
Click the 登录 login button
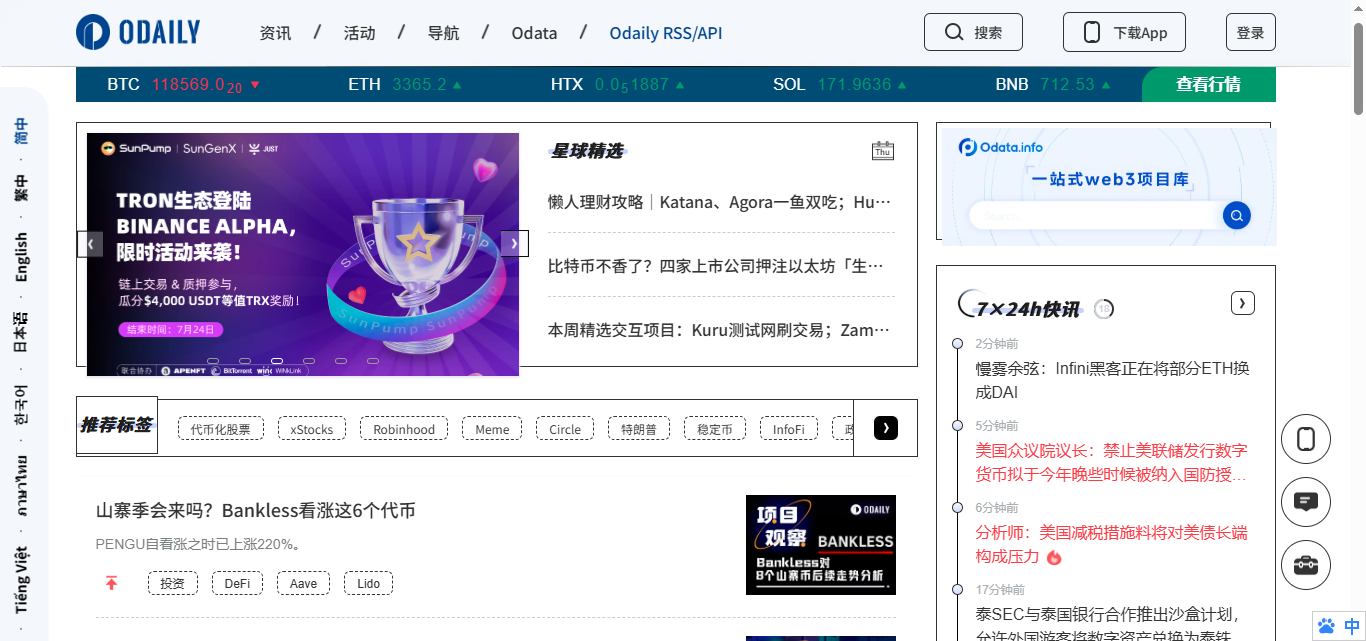coord(1251,32)
